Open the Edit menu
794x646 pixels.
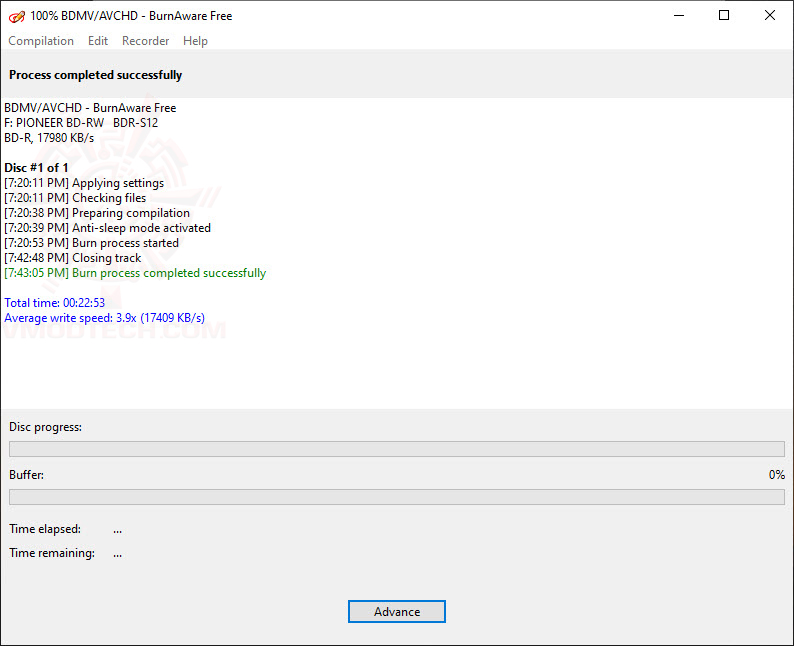pyautogui.click(x=98, y=41)
